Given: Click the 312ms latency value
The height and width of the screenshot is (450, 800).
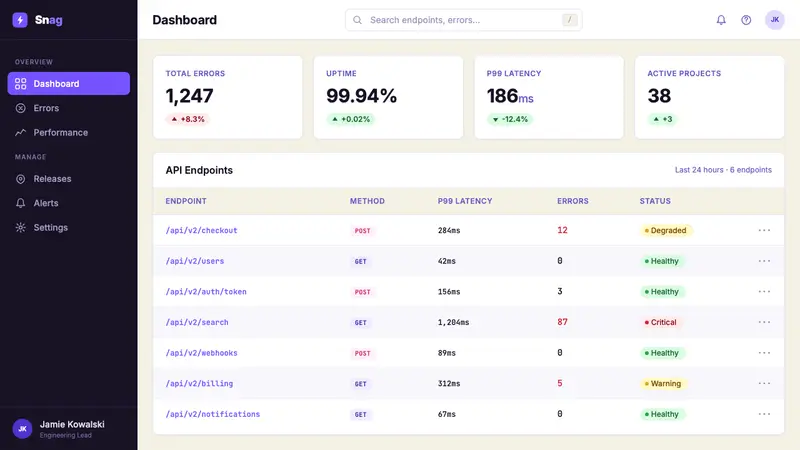Looking at the screenshot, I should pyautogui.click(x=448, y=383).
